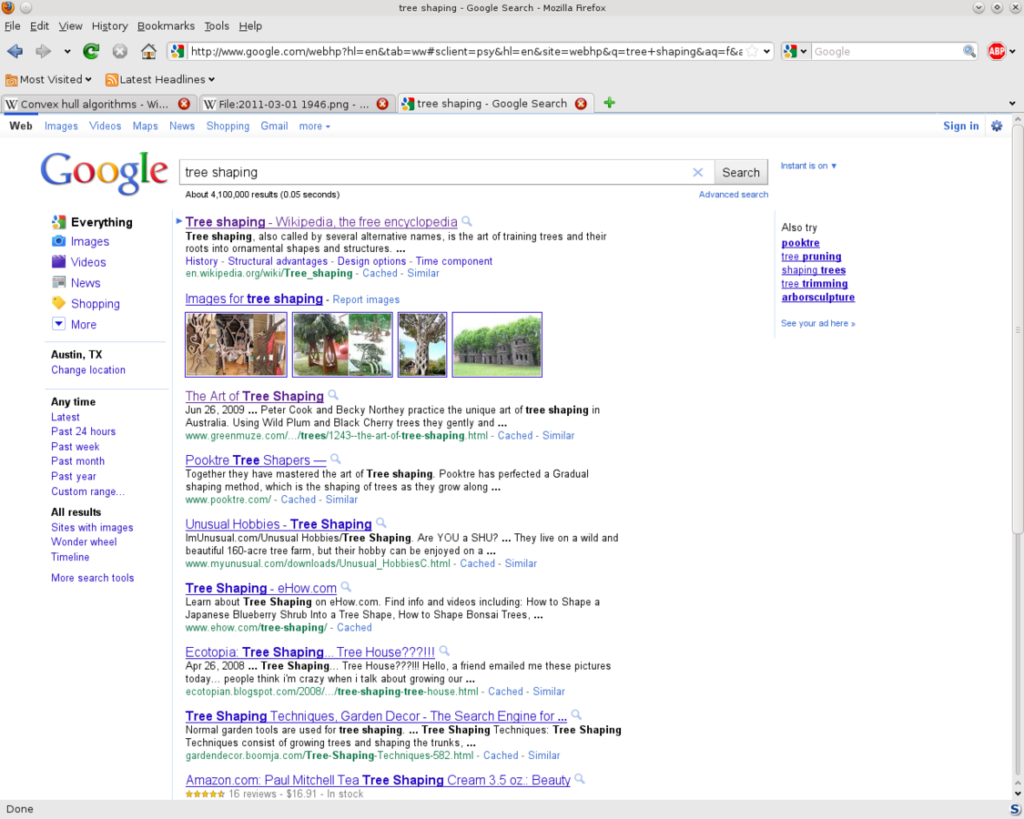Click the Adblock Plus ABP icon
1024x819 pixels.
(997, 51)
